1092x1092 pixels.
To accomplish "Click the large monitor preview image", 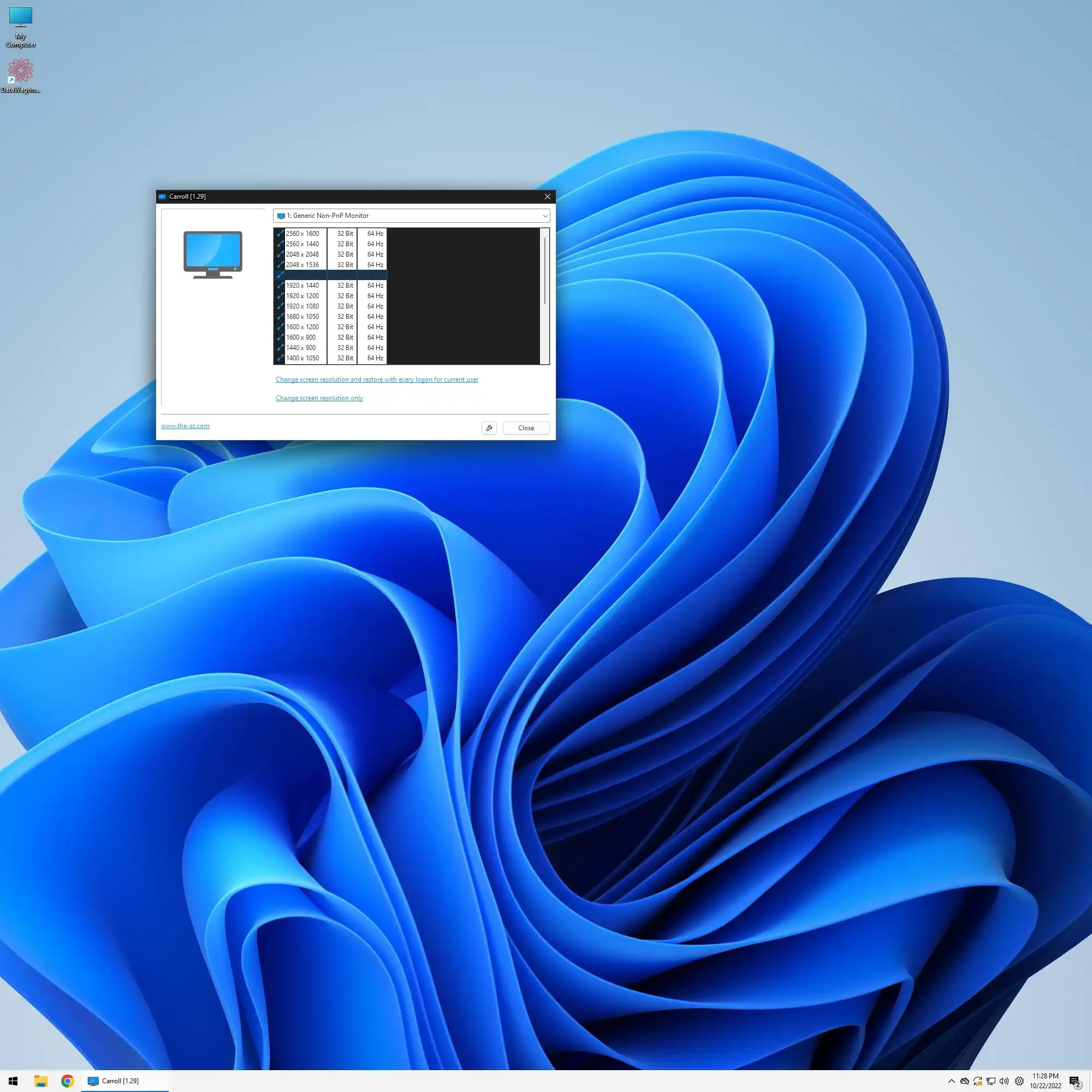I will (212, 254).
